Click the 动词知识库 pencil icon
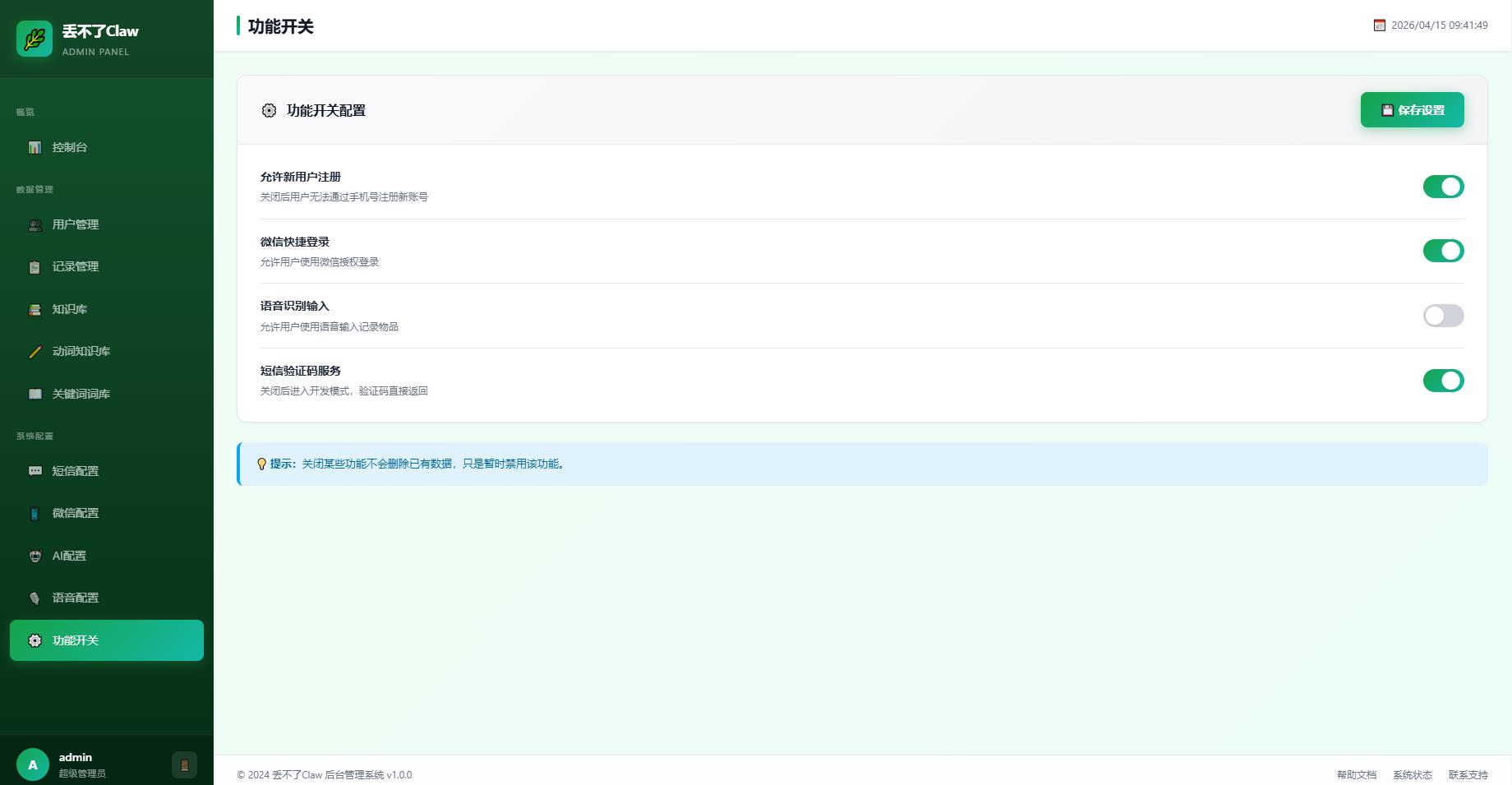Image resolution: width=1512 pixels, height=785 pixels. (35, 352)
